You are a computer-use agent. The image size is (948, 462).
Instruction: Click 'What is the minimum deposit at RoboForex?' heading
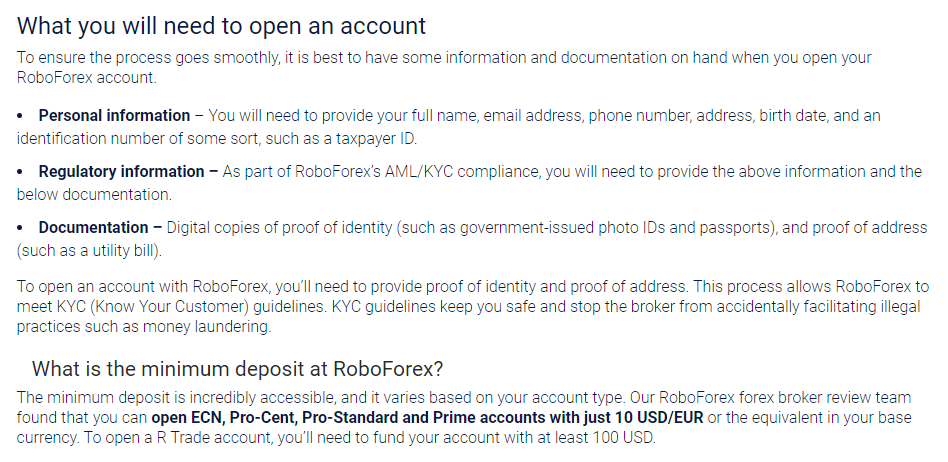237,369
